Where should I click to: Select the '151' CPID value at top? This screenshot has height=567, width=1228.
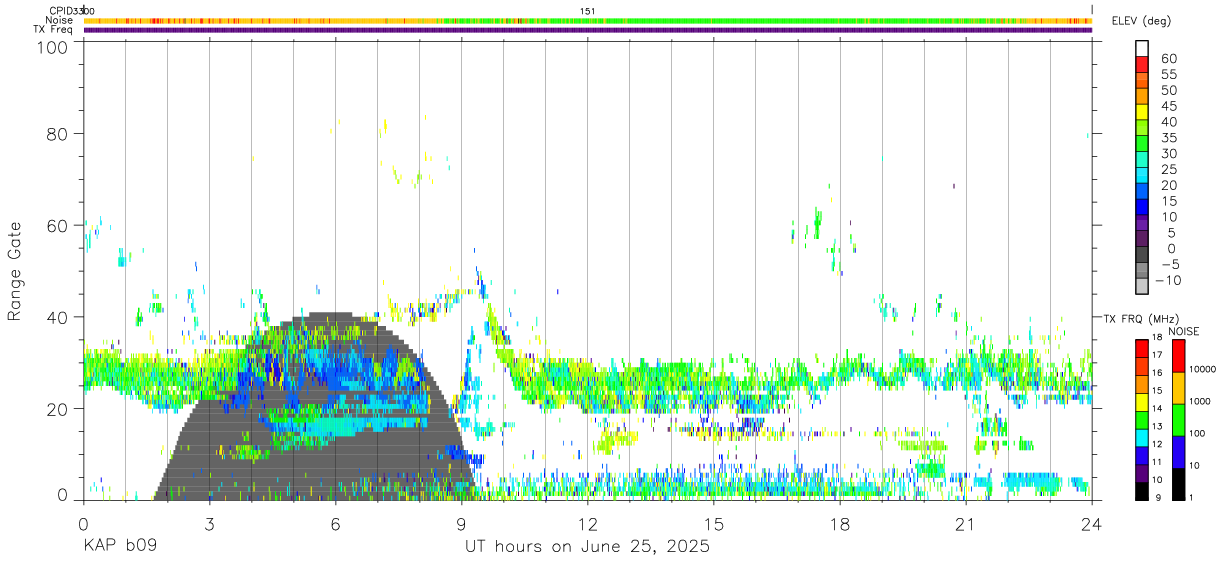(x=588, y=11)
